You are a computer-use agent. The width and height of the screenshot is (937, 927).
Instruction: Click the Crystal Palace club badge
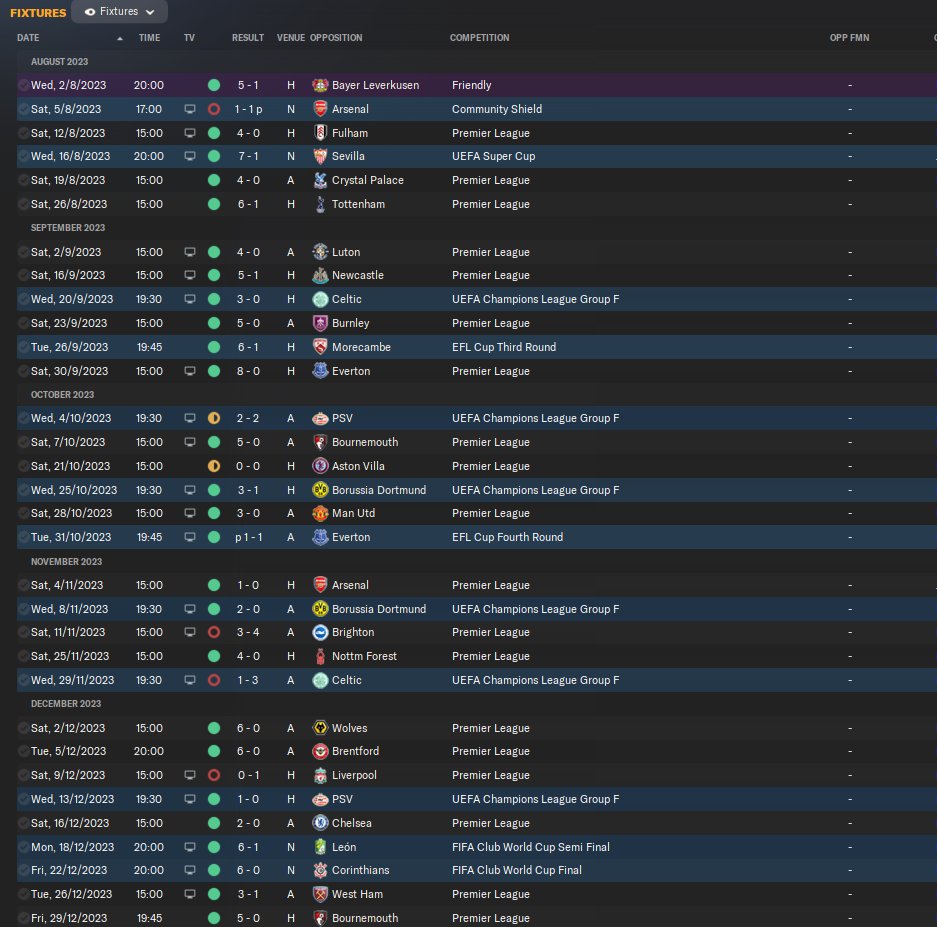pyautogui.click(x=320, y=180)
